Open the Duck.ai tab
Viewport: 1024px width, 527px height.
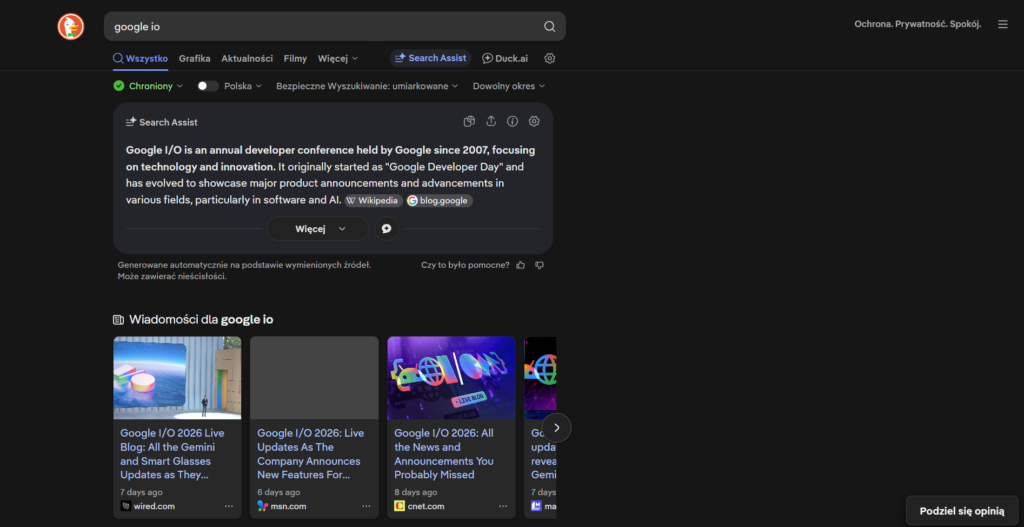click(505, 58)
